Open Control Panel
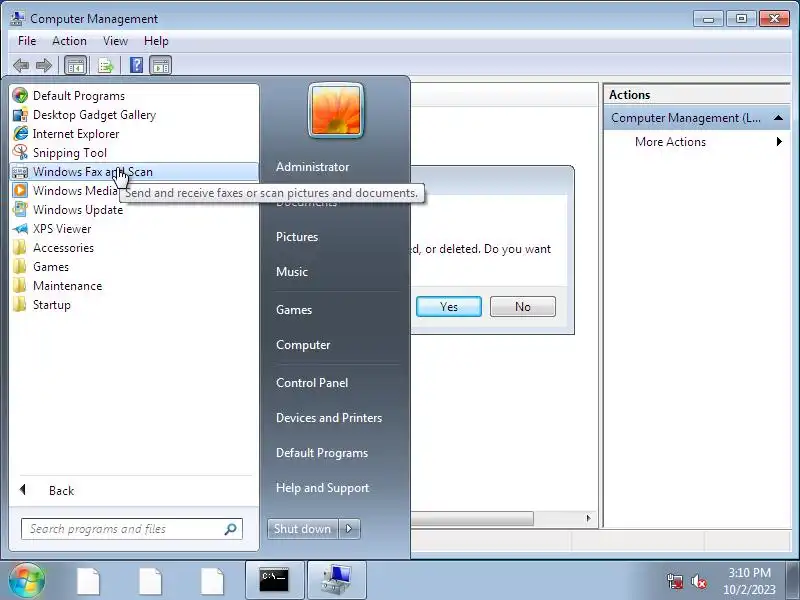The width and height of the screenshot is (800, 600). click(x=312, y=383)
